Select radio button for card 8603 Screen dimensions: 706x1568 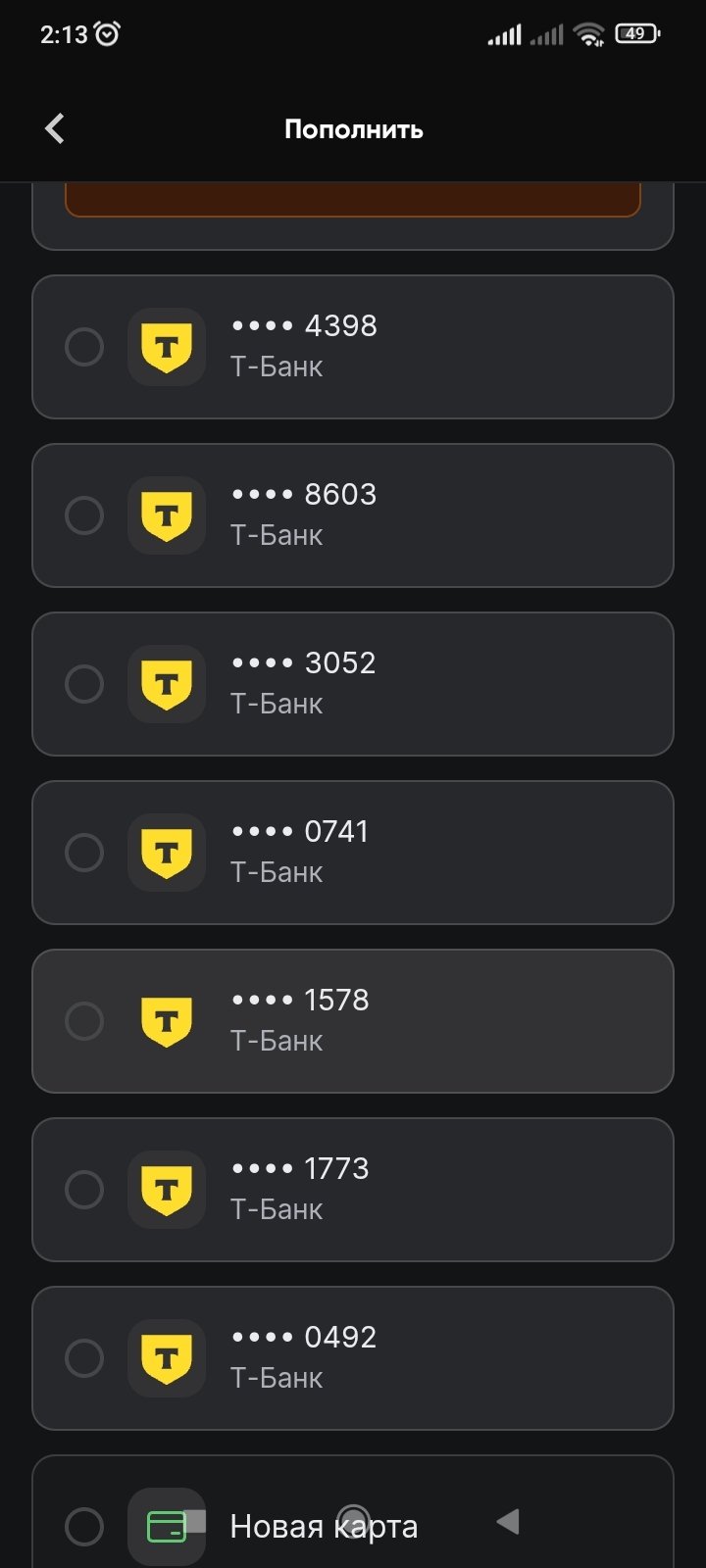[x=84, y=515]
